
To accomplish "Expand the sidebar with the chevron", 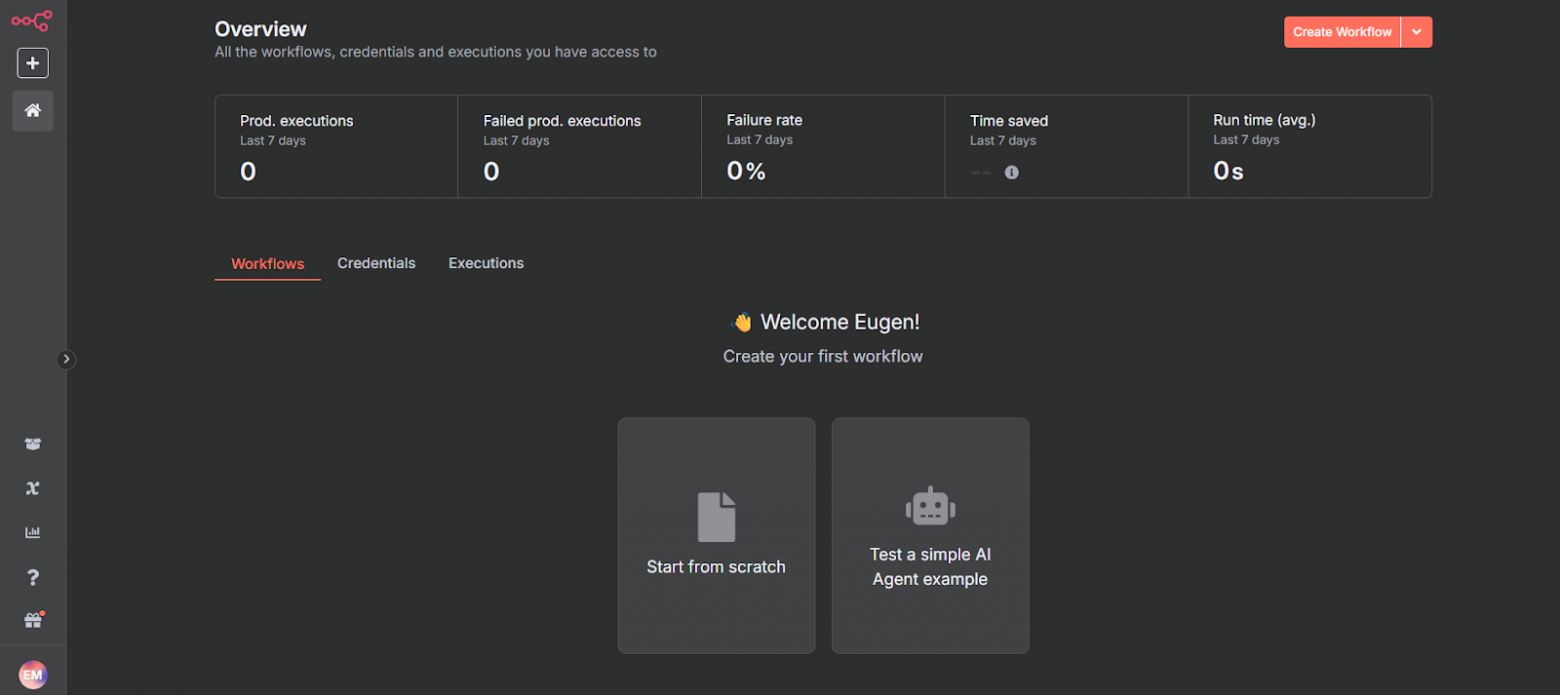I will [x=66, y=359].
